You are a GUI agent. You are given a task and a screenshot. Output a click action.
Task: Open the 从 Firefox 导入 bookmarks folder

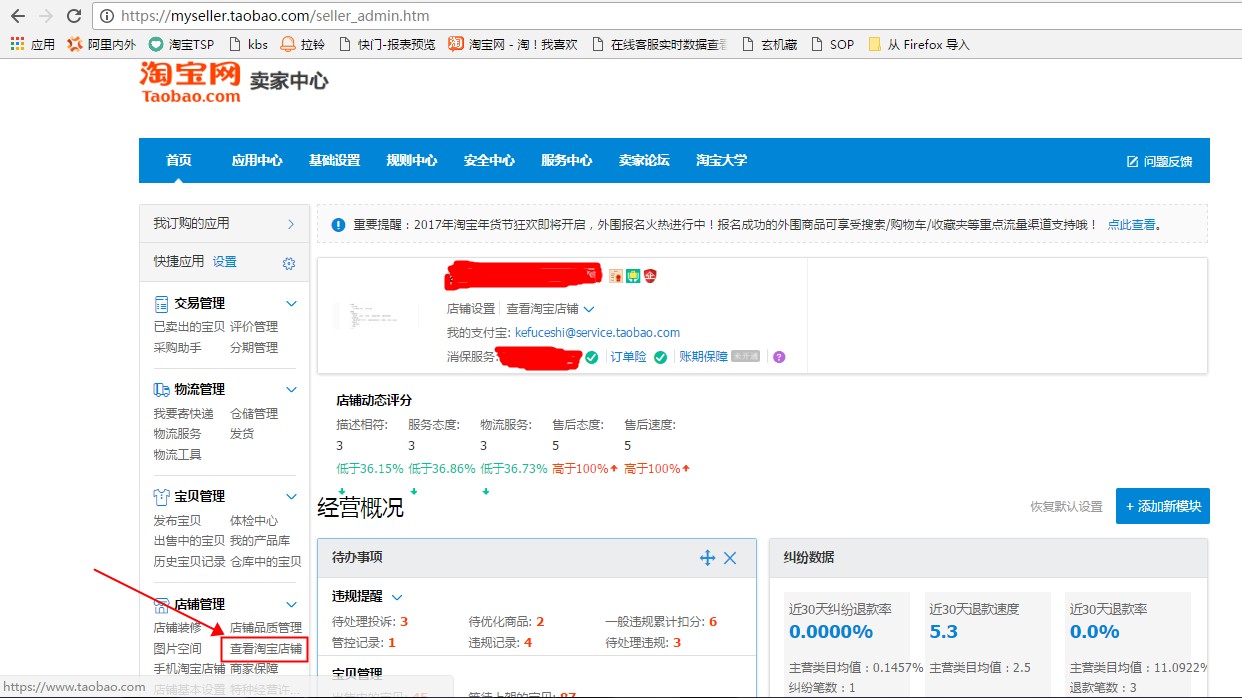coord(918,44)
